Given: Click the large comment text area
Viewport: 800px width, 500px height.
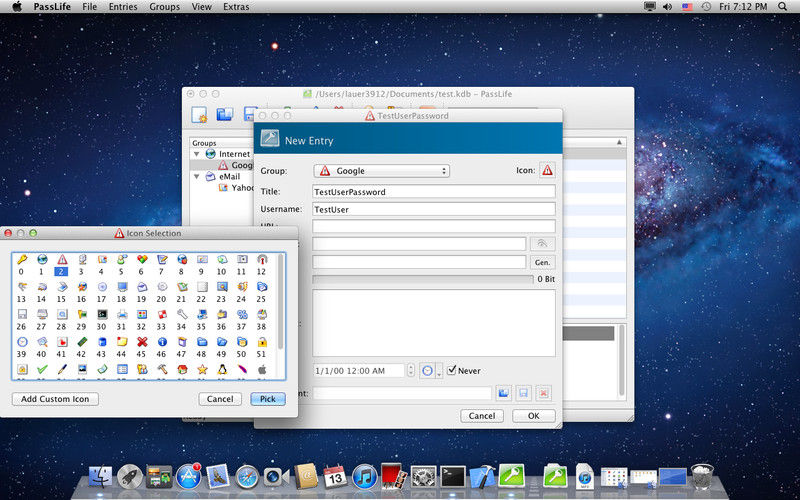Looking at the screenshot, I should [434, 323].
